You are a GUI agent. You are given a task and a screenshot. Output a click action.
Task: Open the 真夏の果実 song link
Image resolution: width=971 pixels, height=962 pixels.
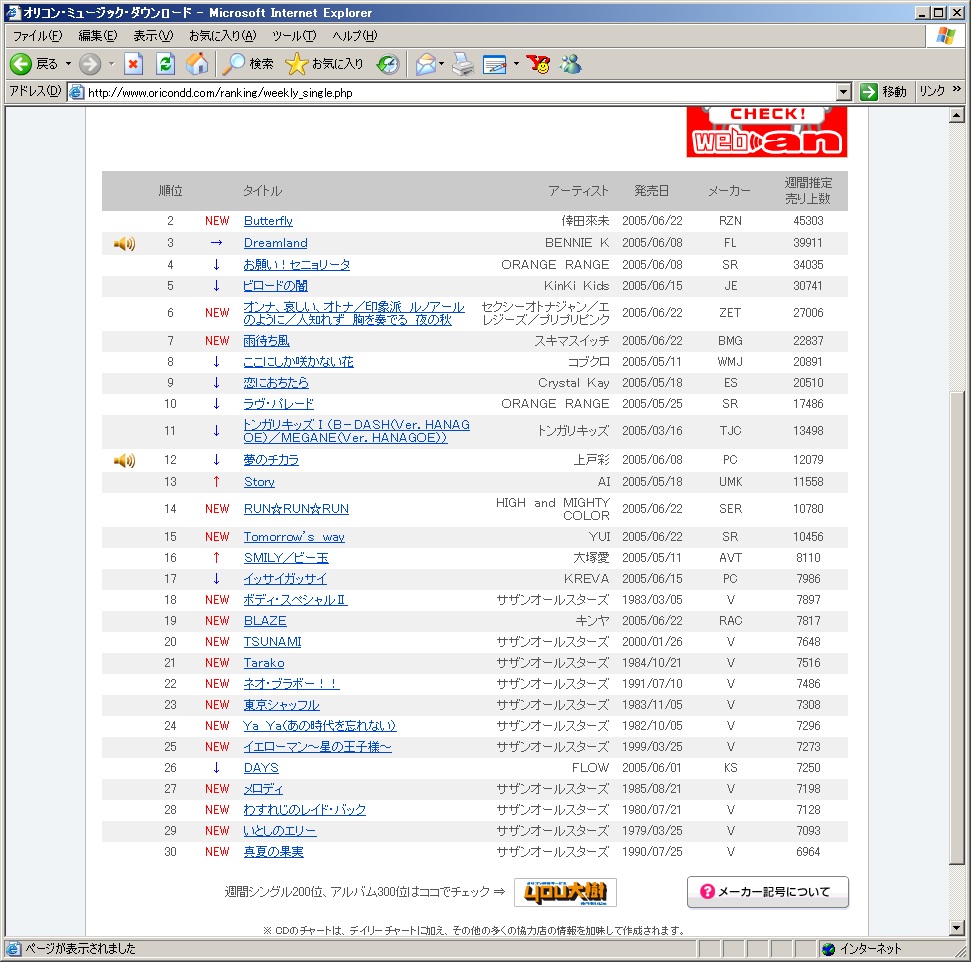pos(273,852)
